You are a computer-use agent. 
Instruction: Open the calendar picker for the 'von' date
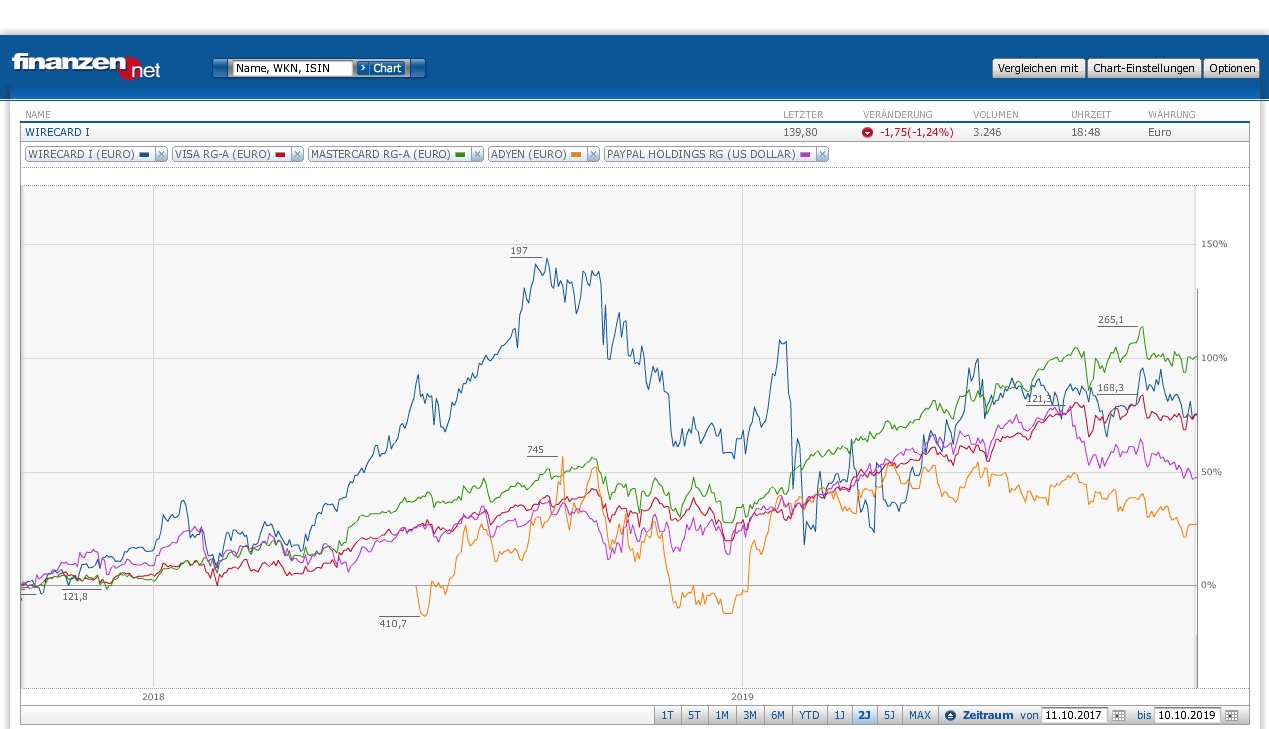(1119, 715)
